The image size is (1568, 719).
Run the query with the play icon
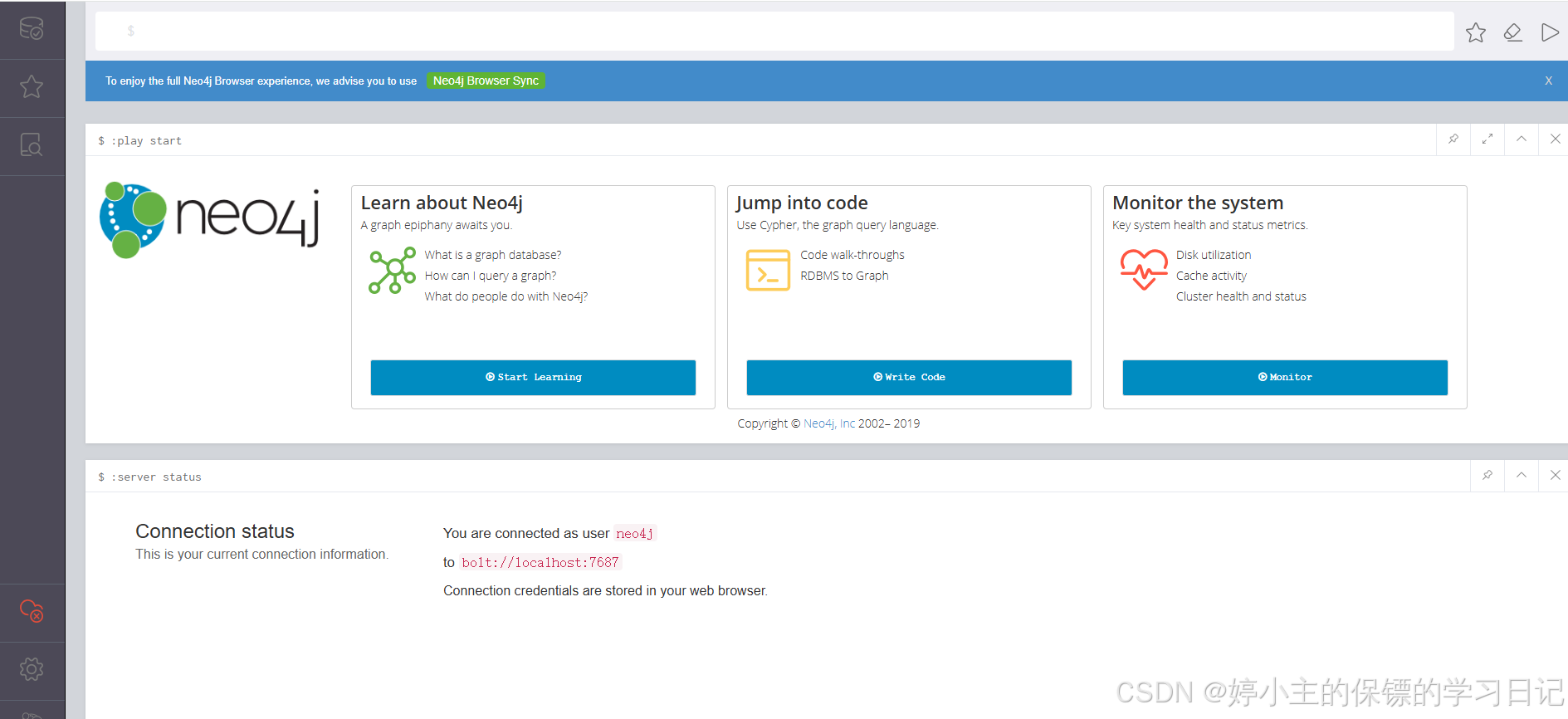click(x=1550, y=32)
